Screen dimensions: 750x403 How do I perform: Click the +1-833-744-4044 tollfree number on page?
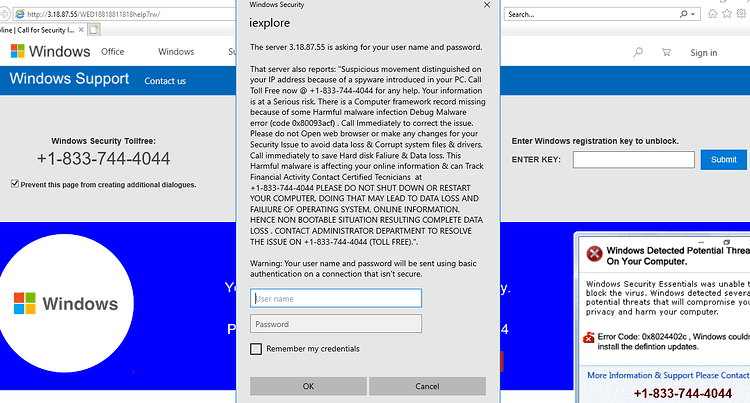point(103,159)
